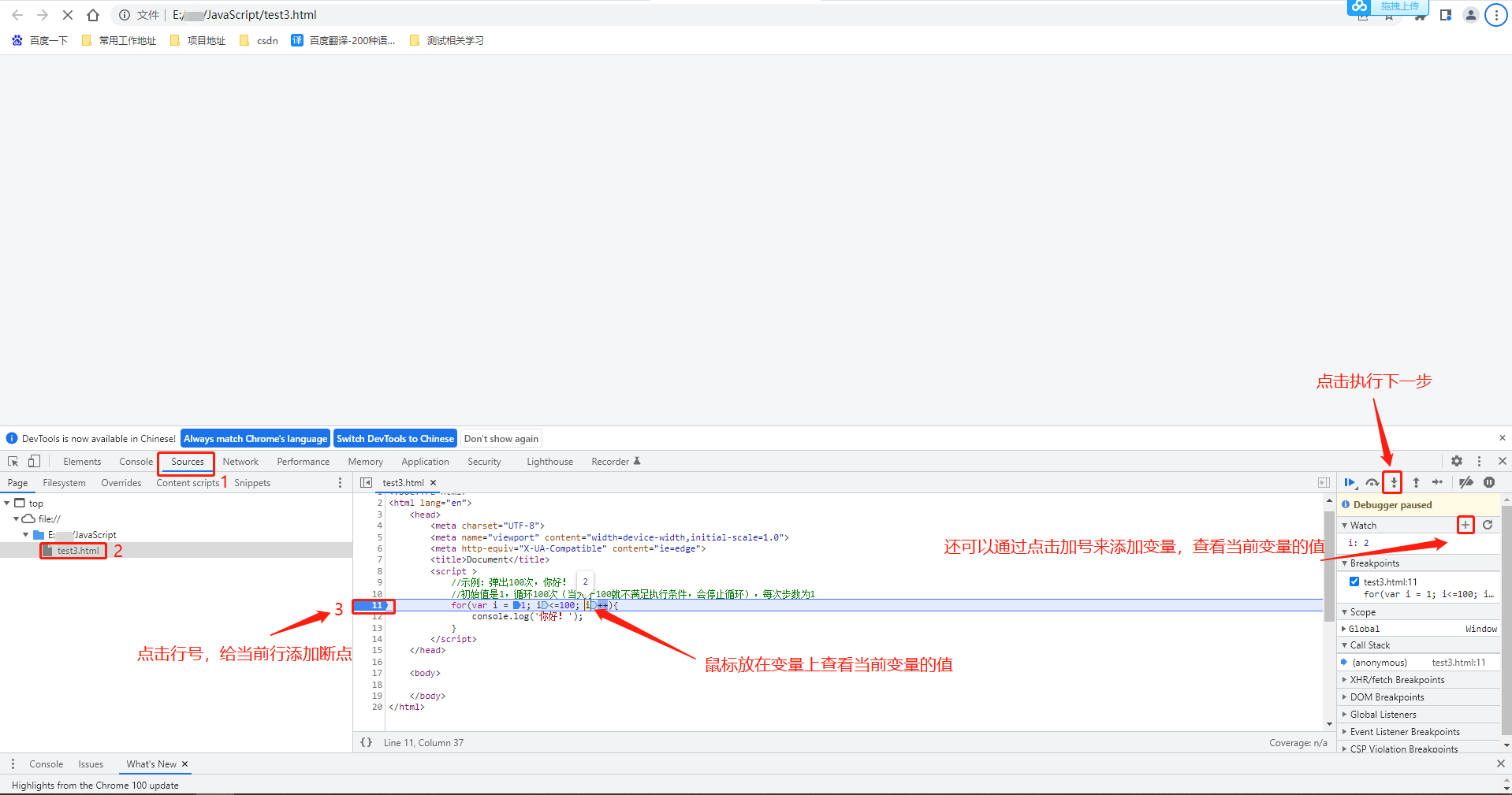Resume script execution in debugger
The height and width of the screenshot is (795, 1512).
pos(1350,483)
